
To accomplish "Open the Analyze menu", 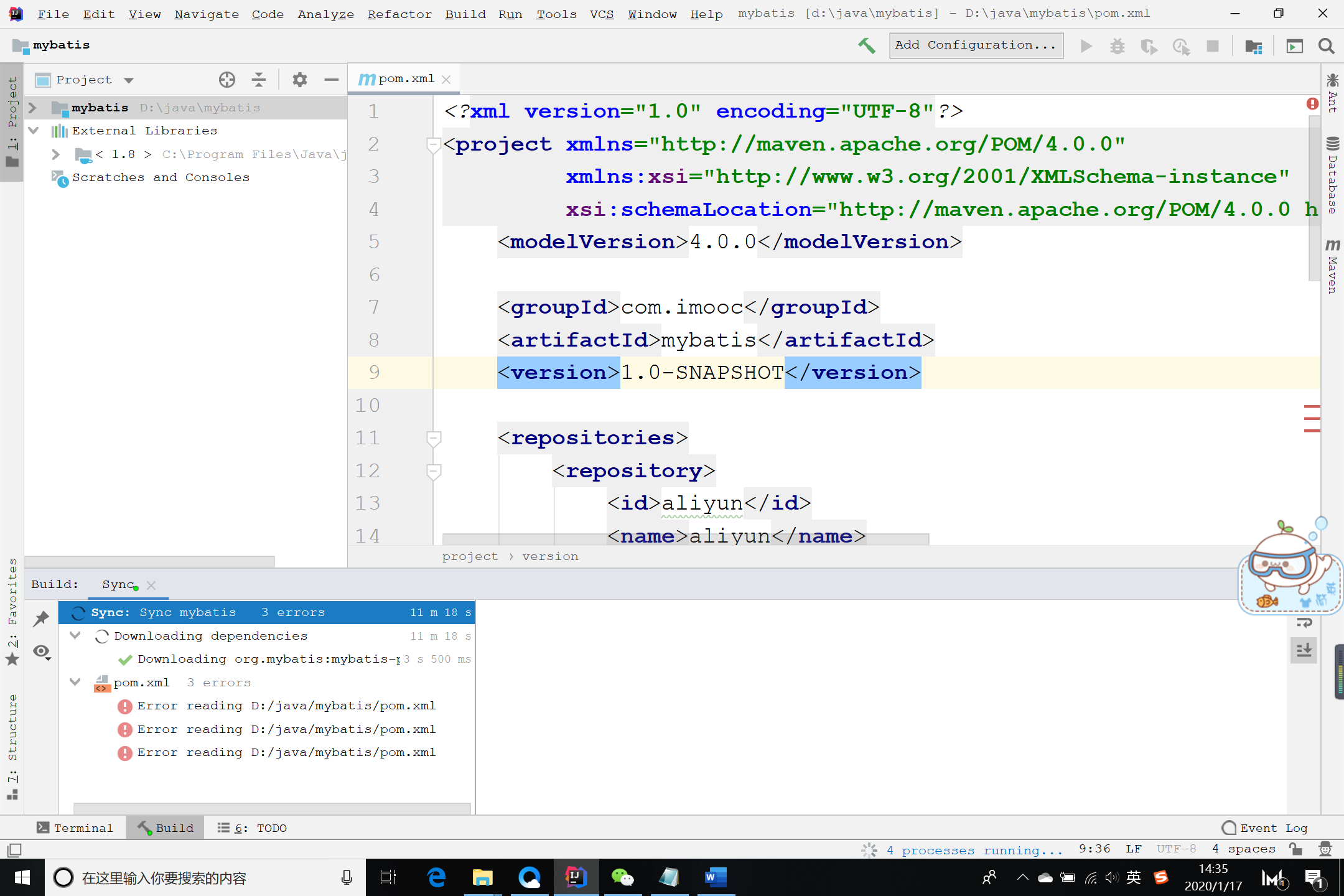I will 325,14.
